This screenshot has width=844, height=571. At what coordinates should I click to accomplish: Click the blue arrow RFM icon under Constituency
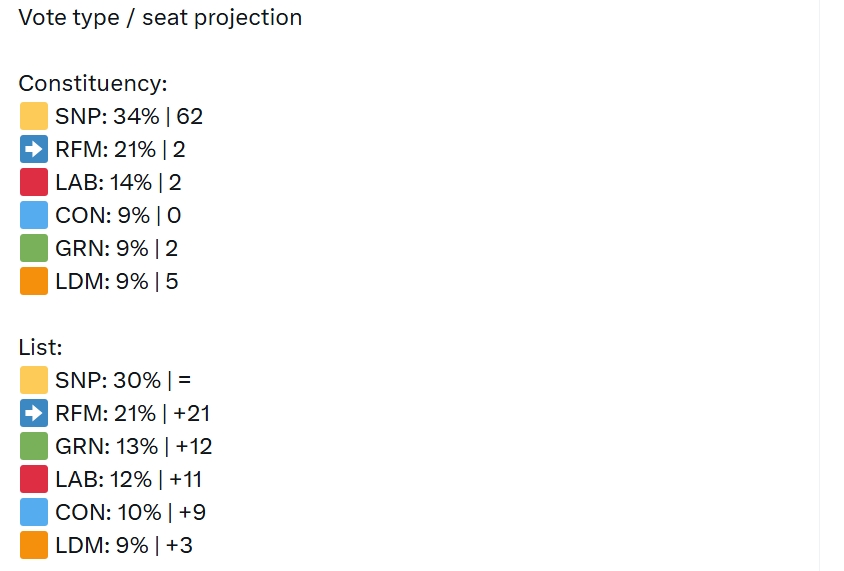(x=34, y=150)
